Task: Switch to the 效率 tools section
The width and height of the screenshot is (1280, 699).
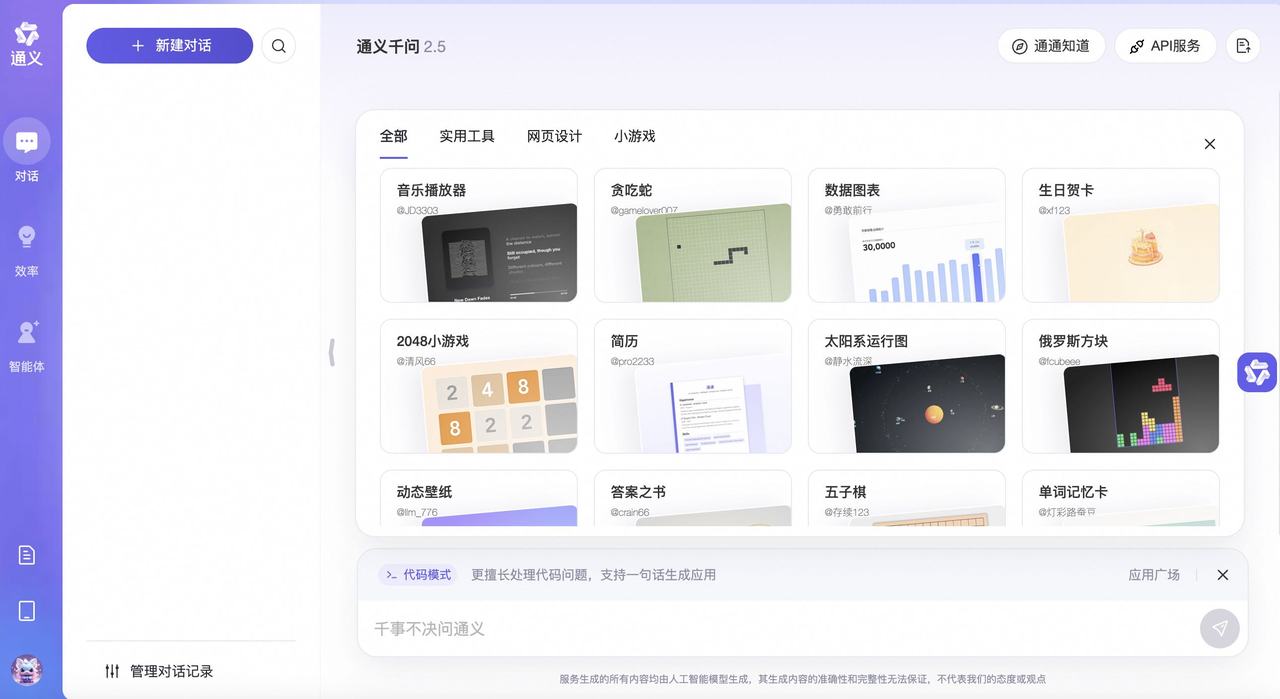Action: (27, 248)
